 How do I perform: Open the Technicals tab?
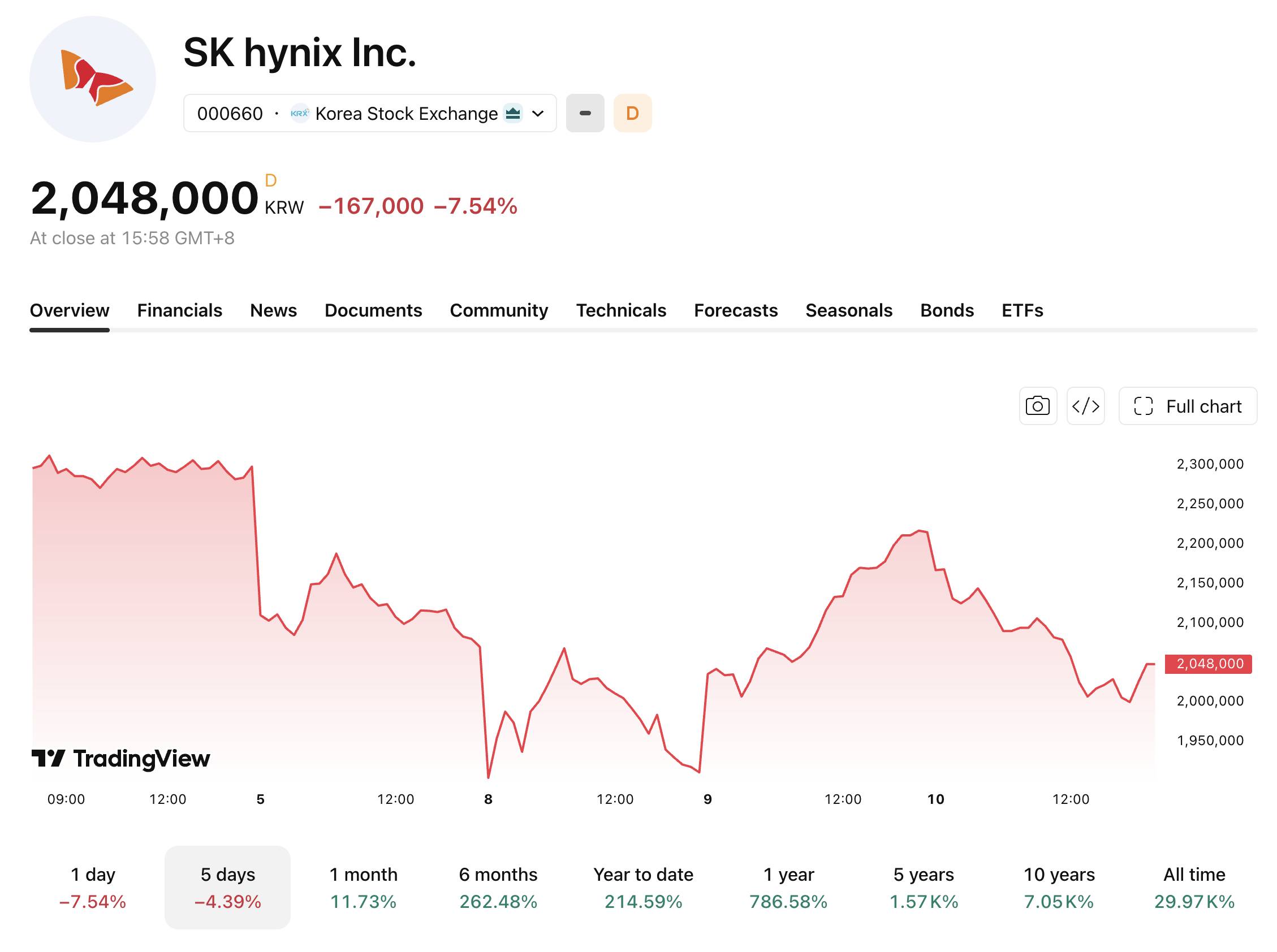click(621, 310)
